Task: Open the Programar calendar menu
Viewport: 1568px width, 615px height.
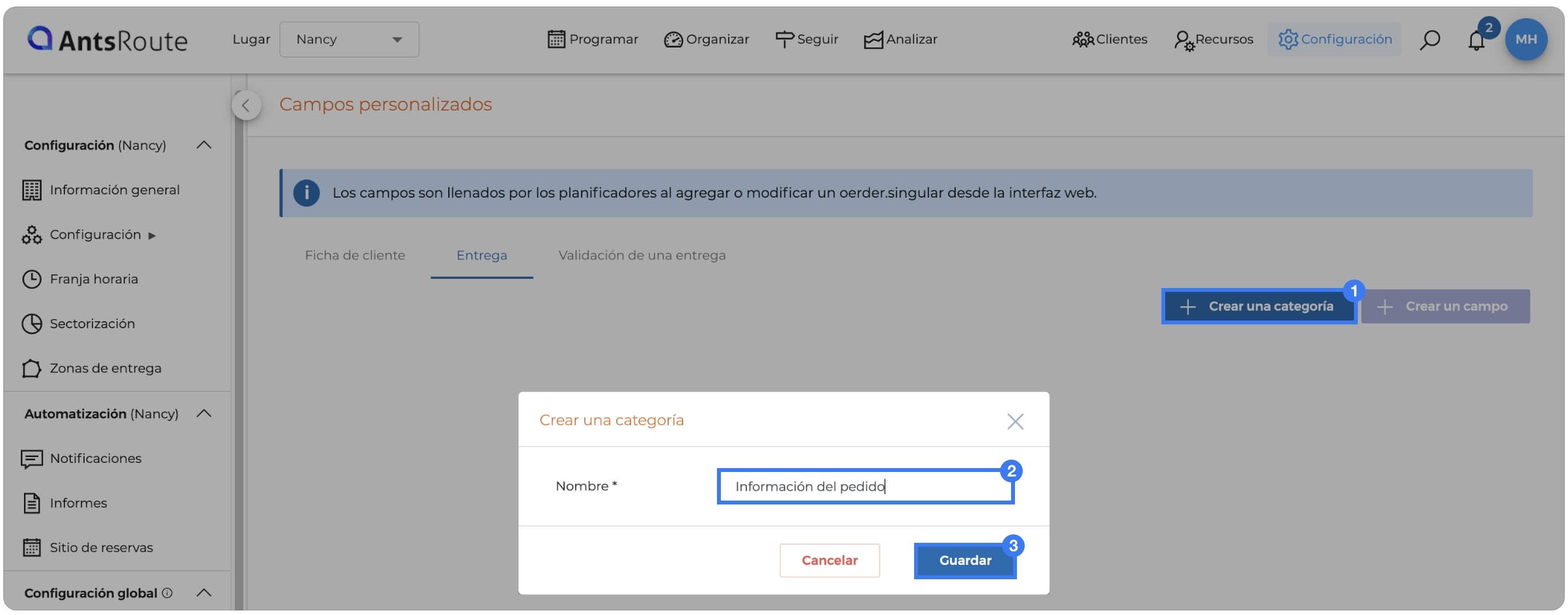Action: pos(593,40)
